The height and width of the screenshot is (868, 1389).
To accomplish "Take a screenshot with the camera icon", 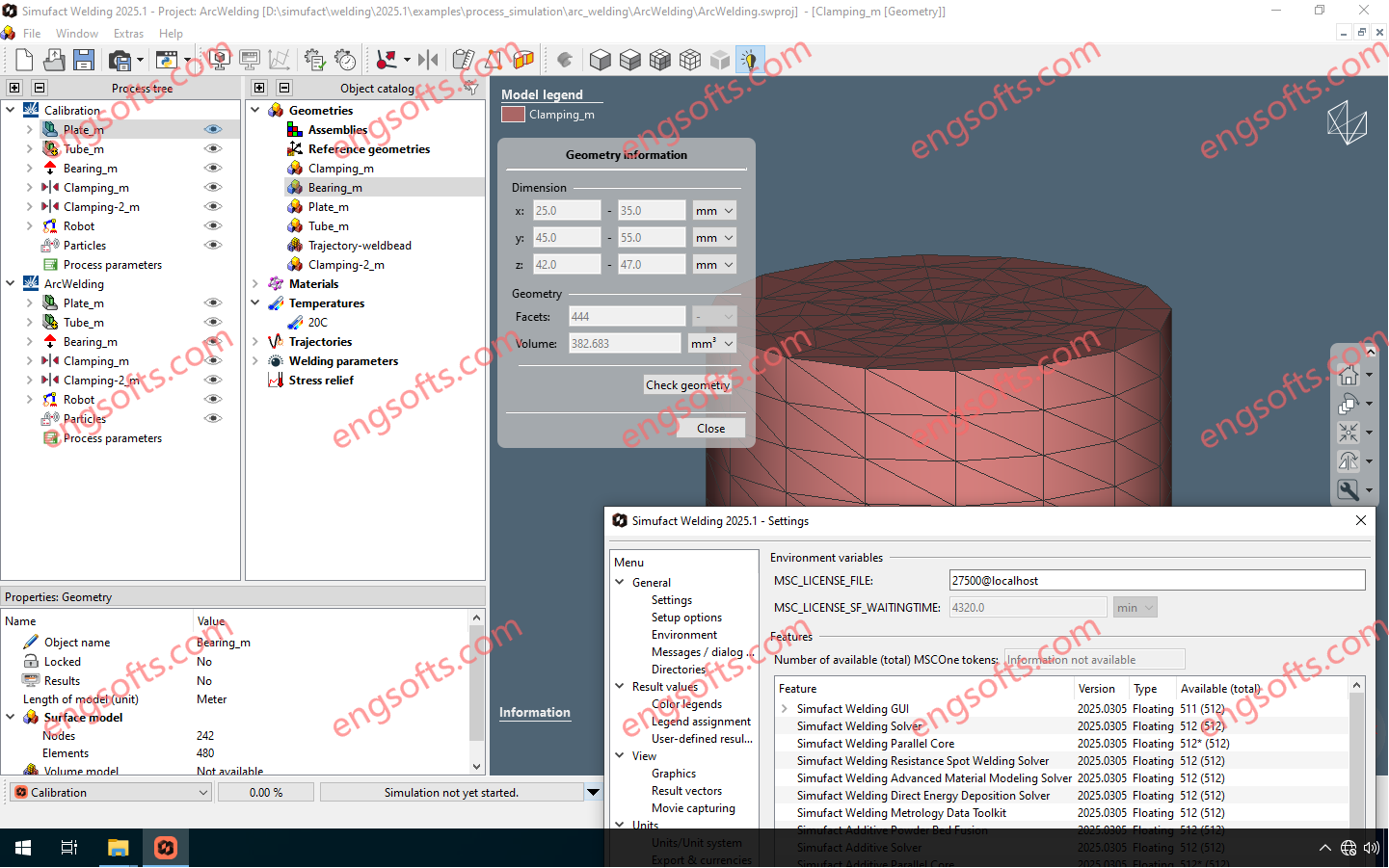I will coord(120,61).
